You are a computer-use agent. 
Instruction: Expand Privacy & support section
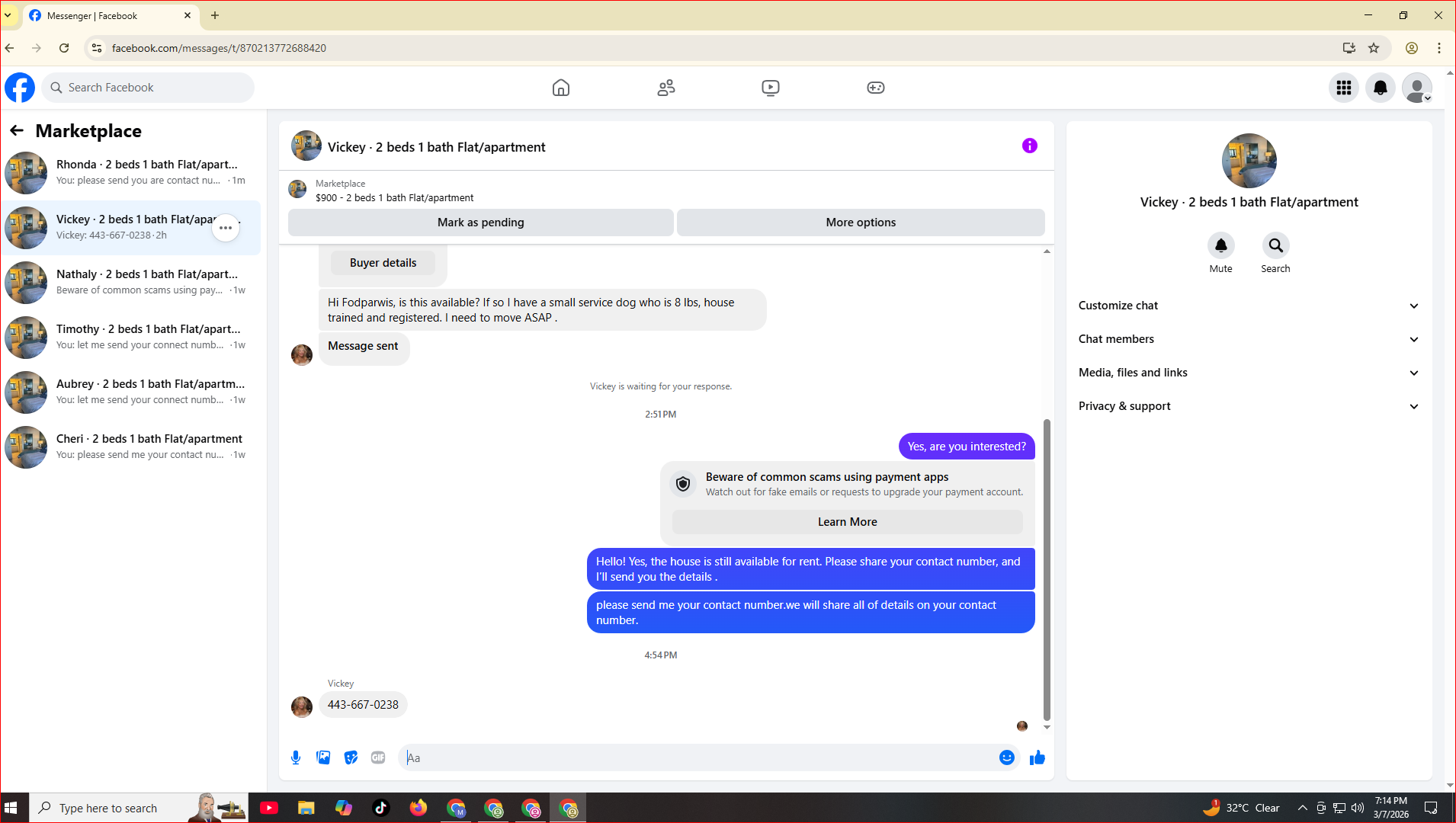coord(1249,406)
